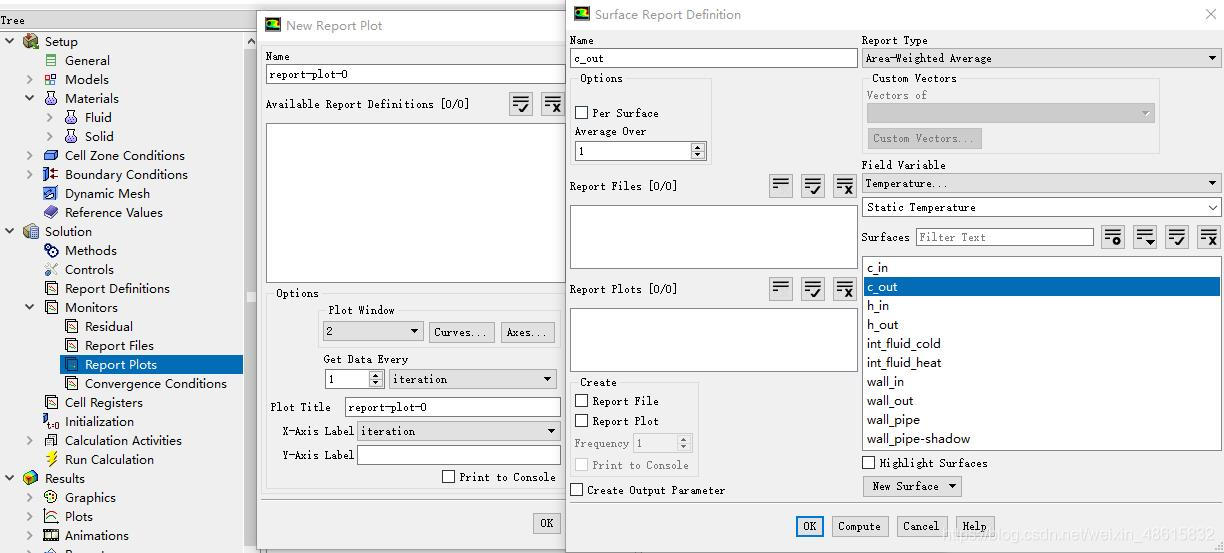Click the Run Calculation lightning icon
The image size is (1224, 553).
click(51, 460)
